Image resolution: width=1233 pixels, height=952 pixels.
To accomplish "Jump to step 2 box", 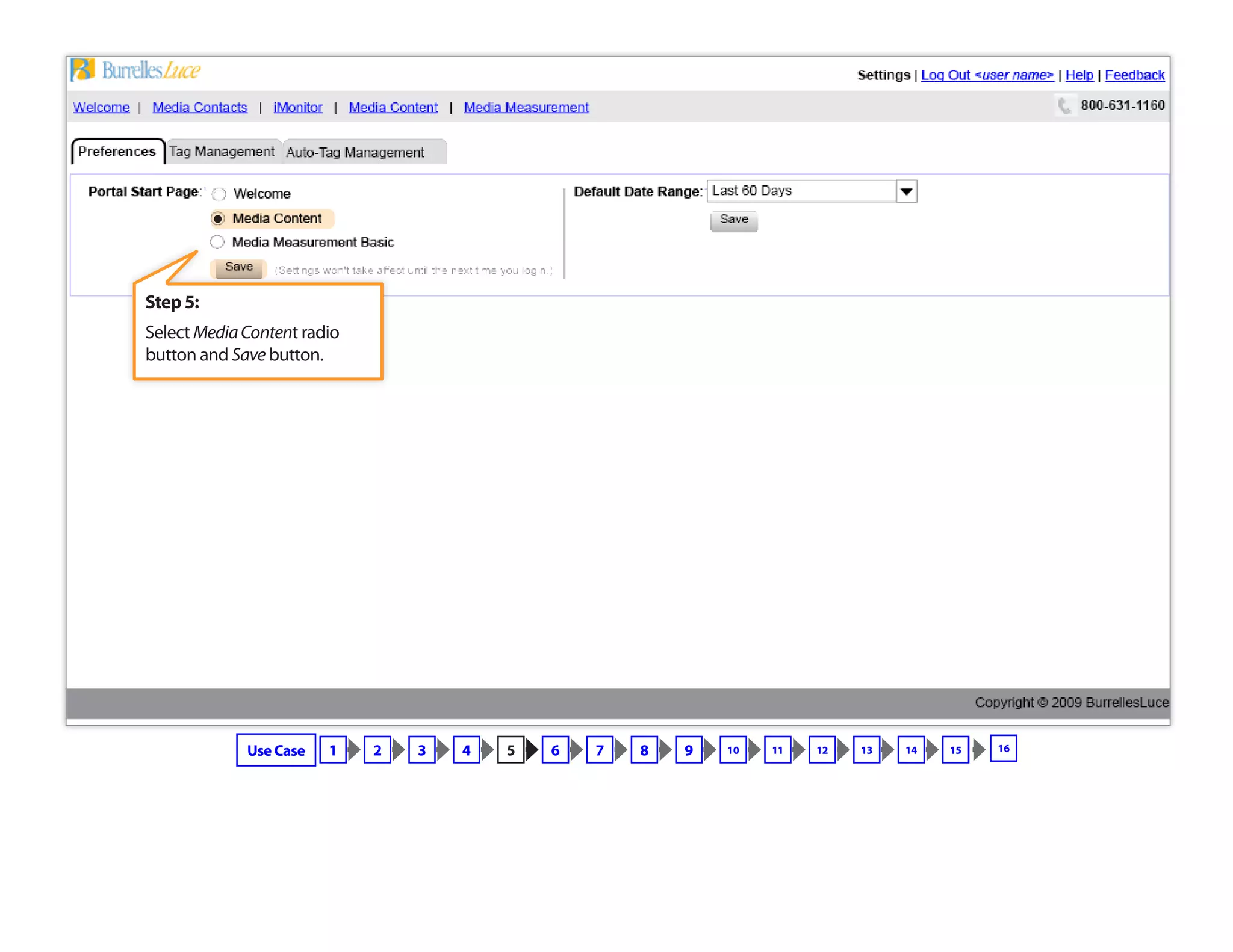I will [x=377, y=750].
